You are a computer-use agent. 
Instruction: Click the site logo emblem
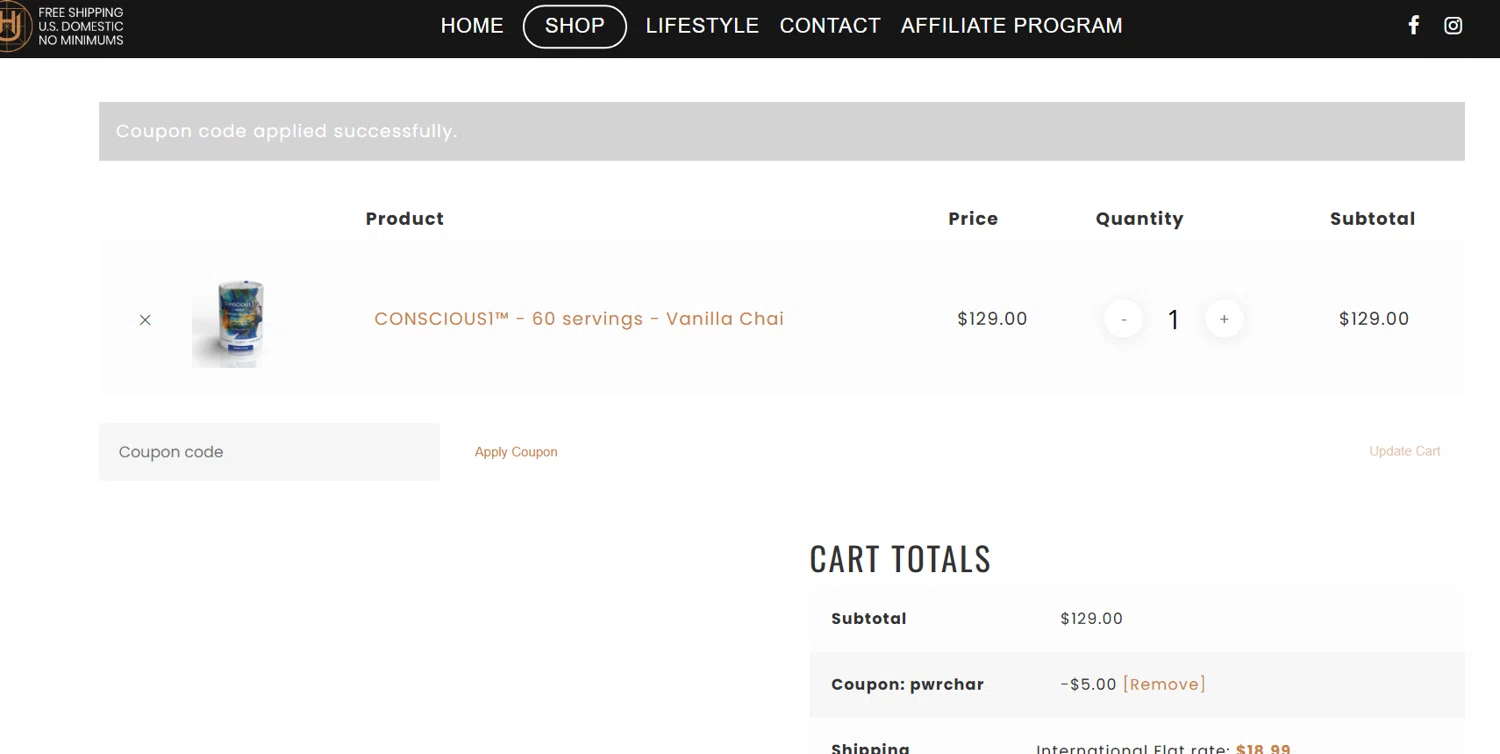click(x=14, y=27)
